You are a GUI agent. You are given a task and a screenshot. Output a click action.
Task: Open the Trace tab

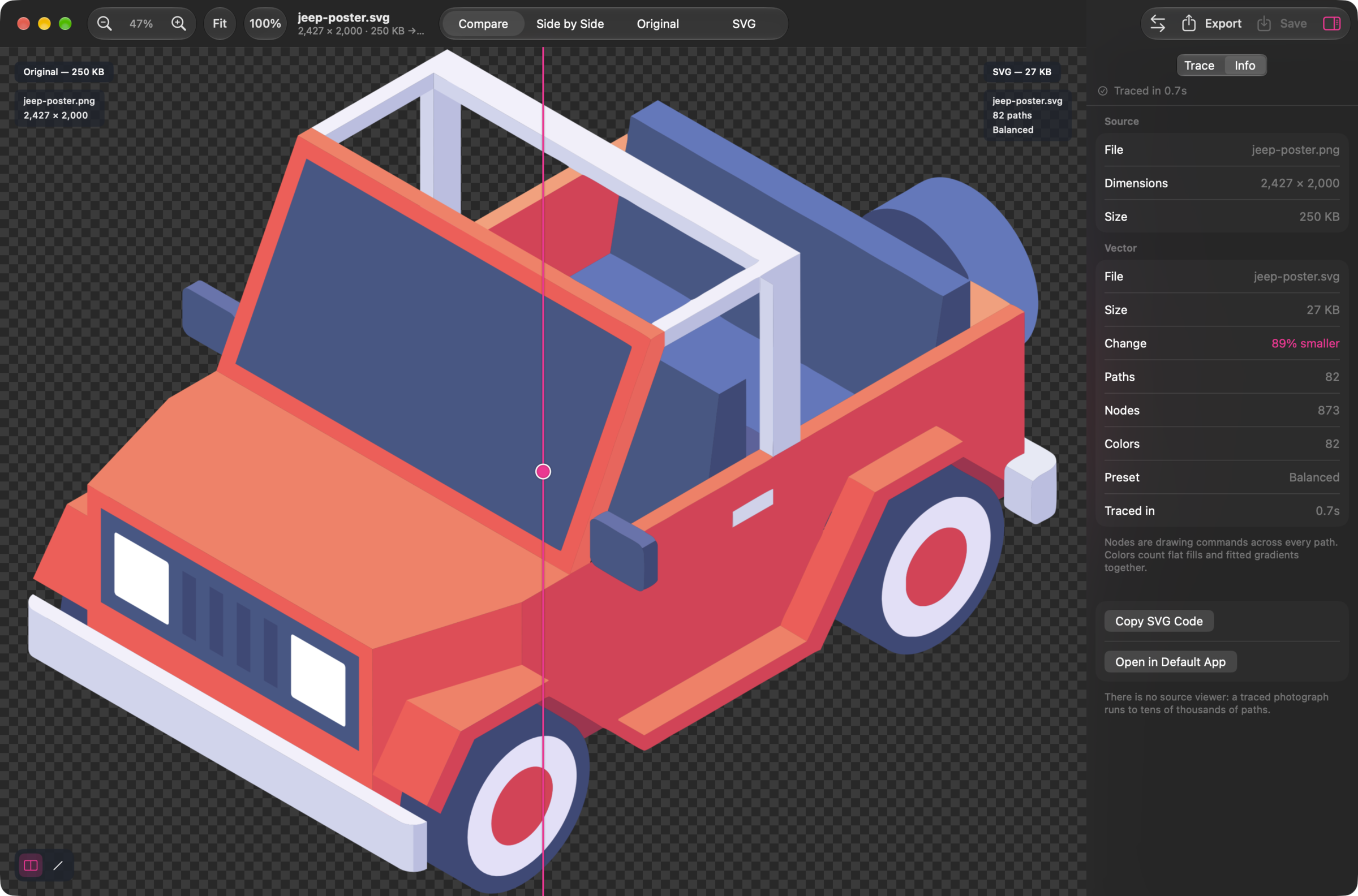[1199, 65]
